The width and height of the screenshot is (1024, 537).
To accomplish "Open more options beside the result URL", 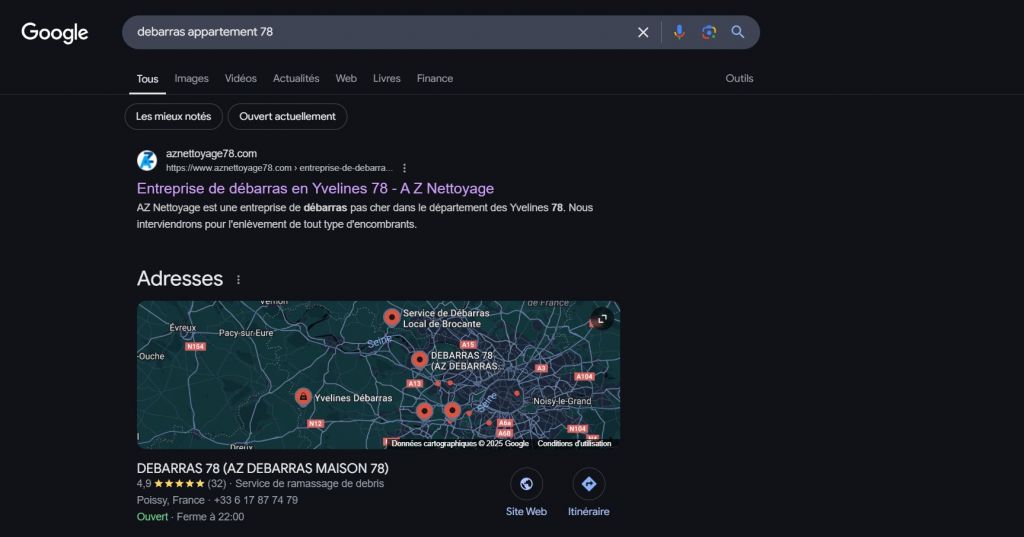I will point(404,168).
